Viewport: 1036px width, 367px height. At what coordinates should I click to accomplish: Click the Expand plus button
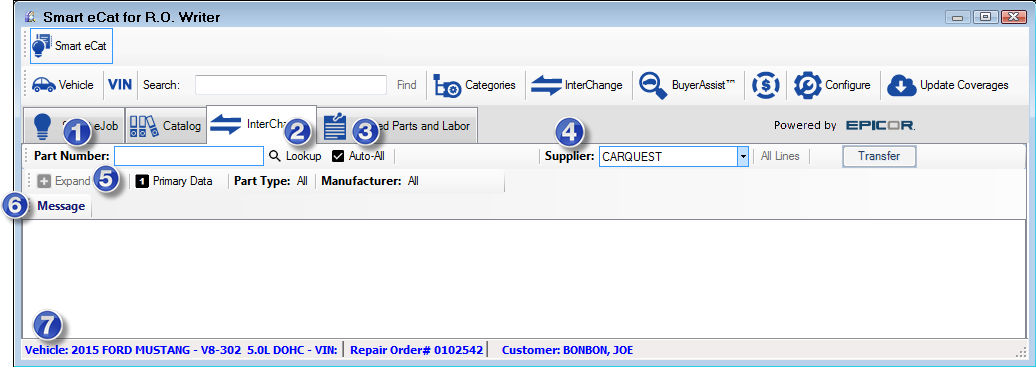point(63,181)
